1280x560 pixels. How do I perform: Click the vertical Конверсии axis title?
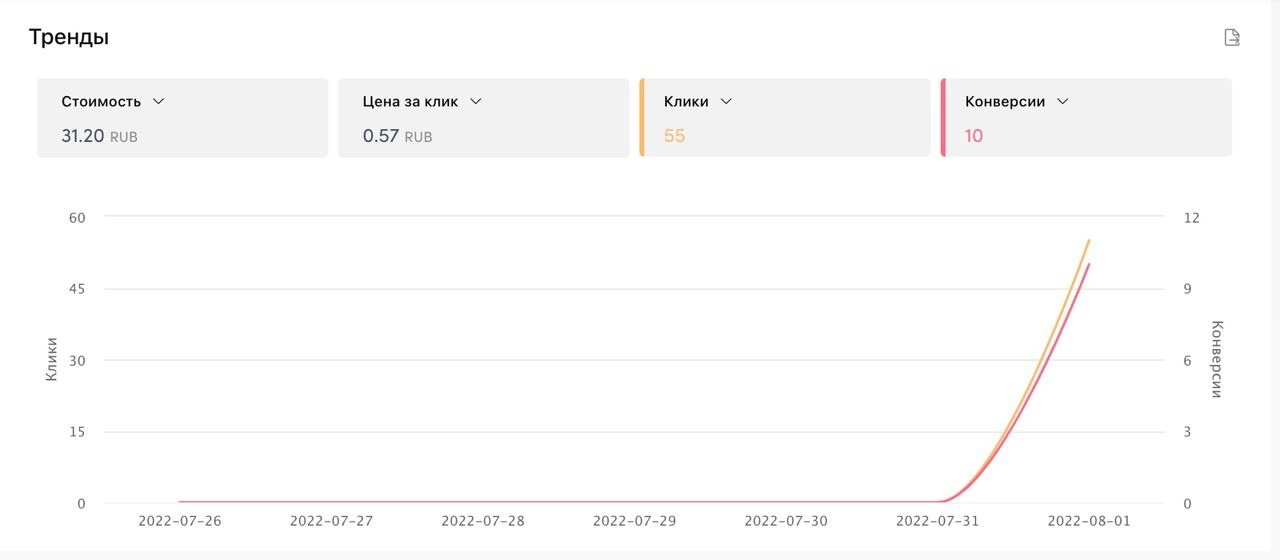(1216, 359)
